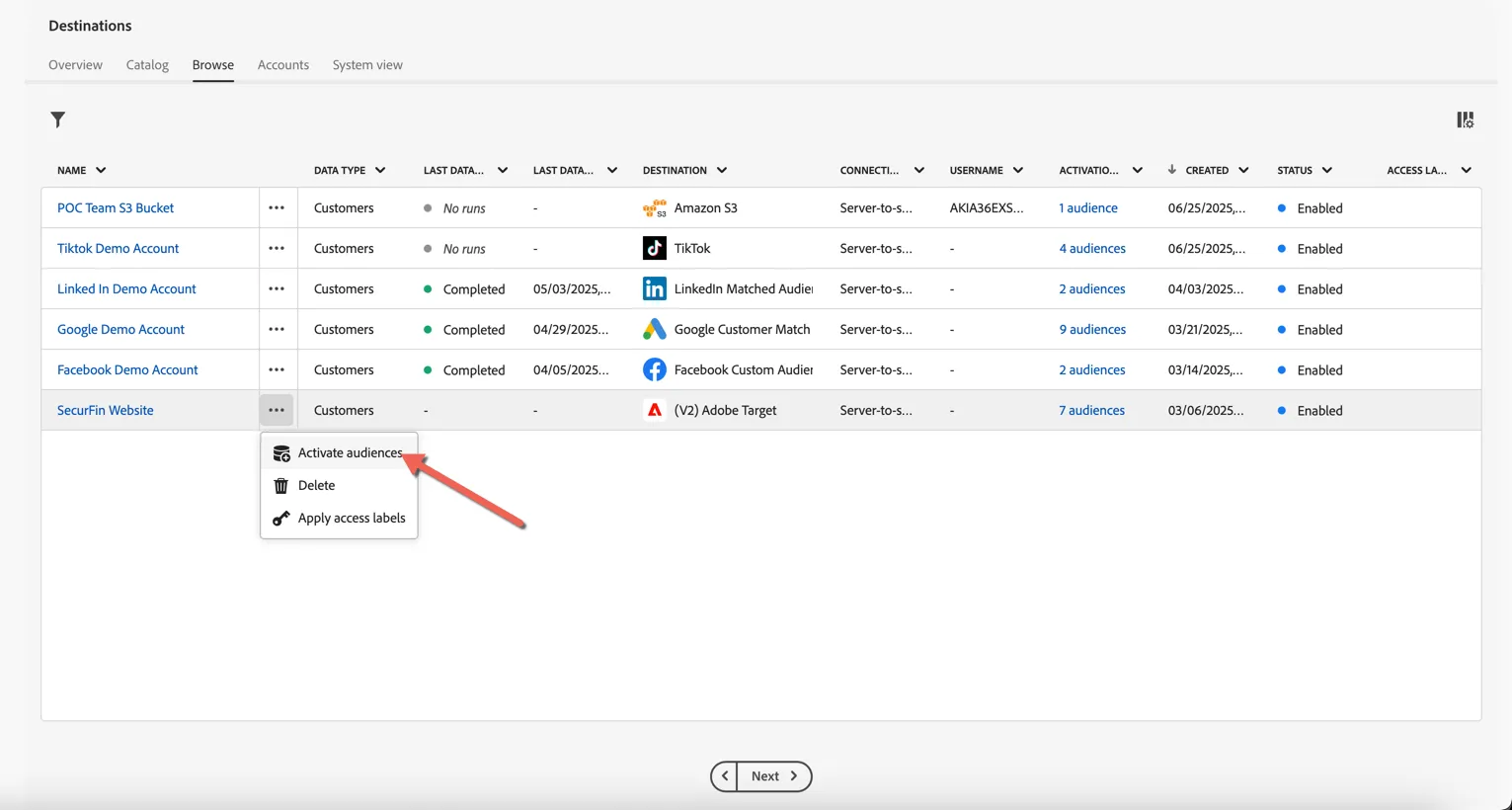1512x810 pixels.
Task: Click the TikTok destination logo
Action: click(655, 249)
